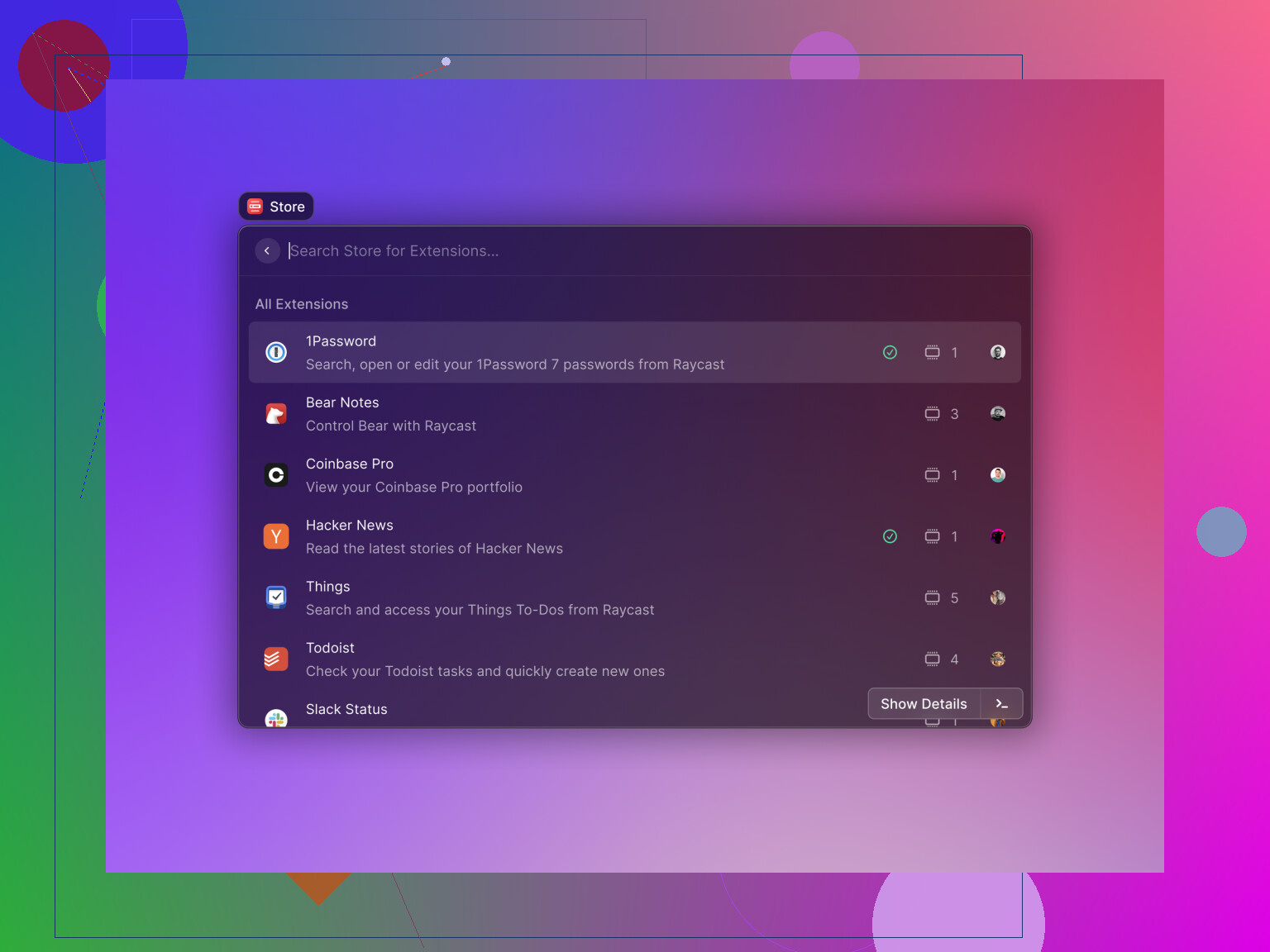Click the Slack Status icon
This screenshot has width=1270, height=952.
[x=276, y=718]
